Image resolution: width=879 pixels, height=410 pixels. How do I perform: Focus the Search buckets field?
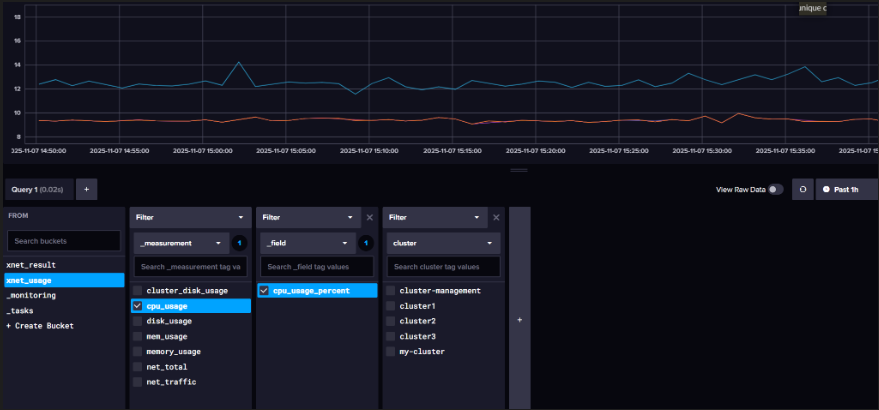64,241
